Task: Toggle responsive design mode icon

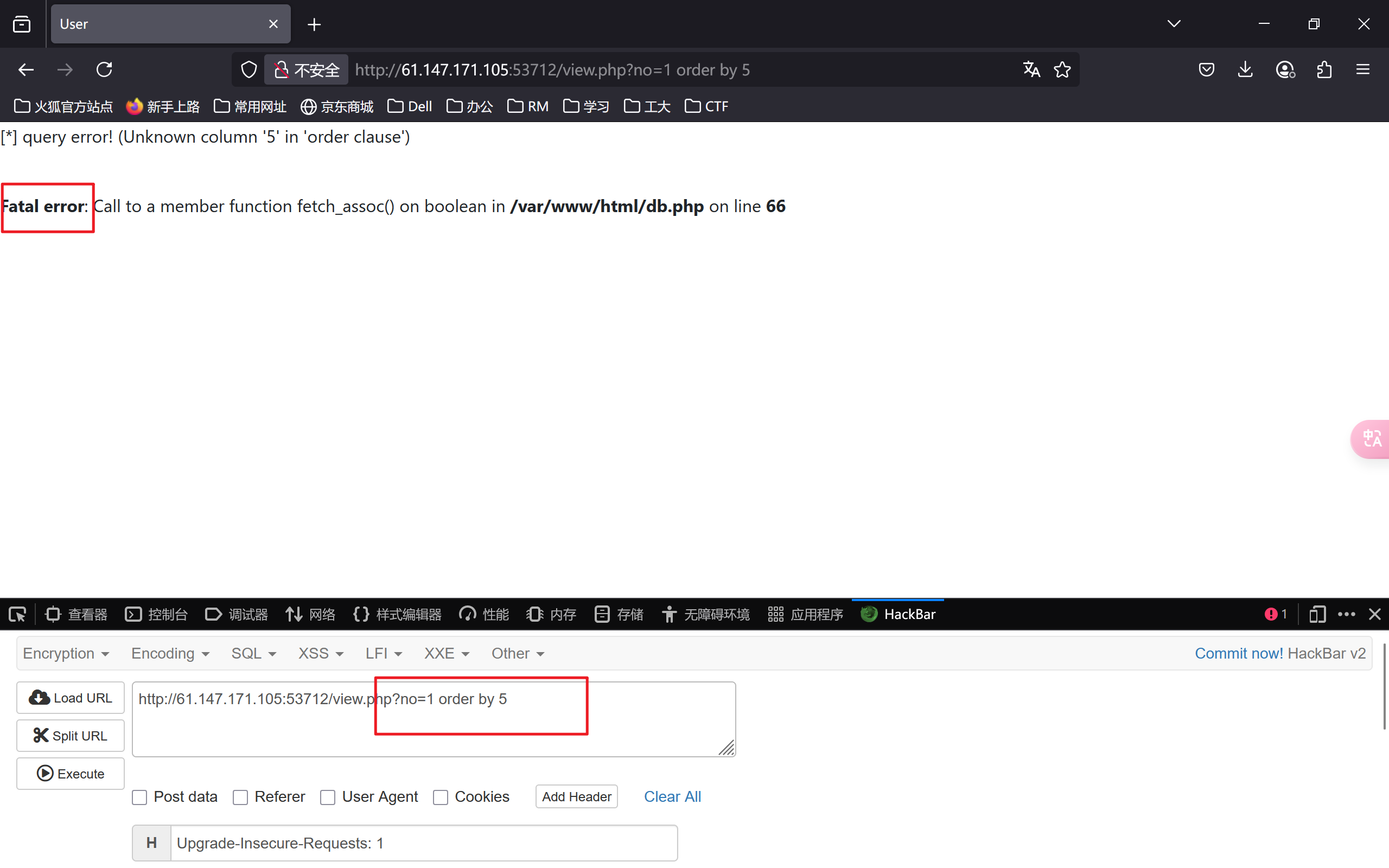Action: tap(1317, 614)
